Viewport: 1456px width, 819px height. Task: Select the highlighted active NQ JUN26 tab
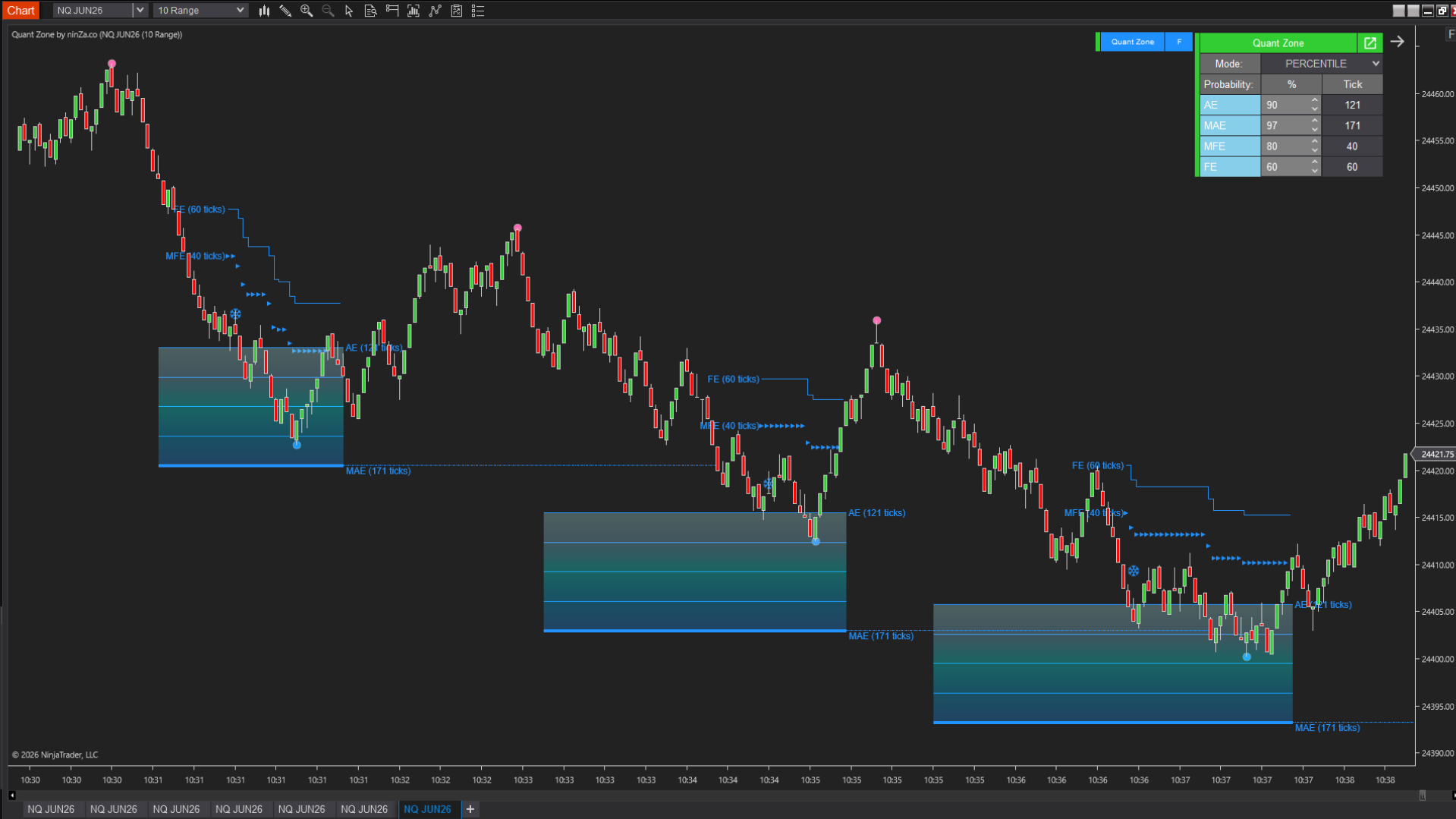(427, 809)
